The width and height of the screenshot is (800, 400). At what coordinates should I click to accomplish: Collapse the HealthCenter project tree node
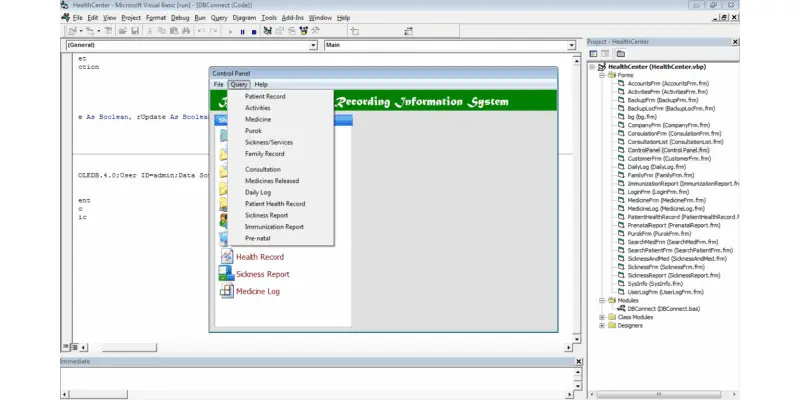point(592,67)
